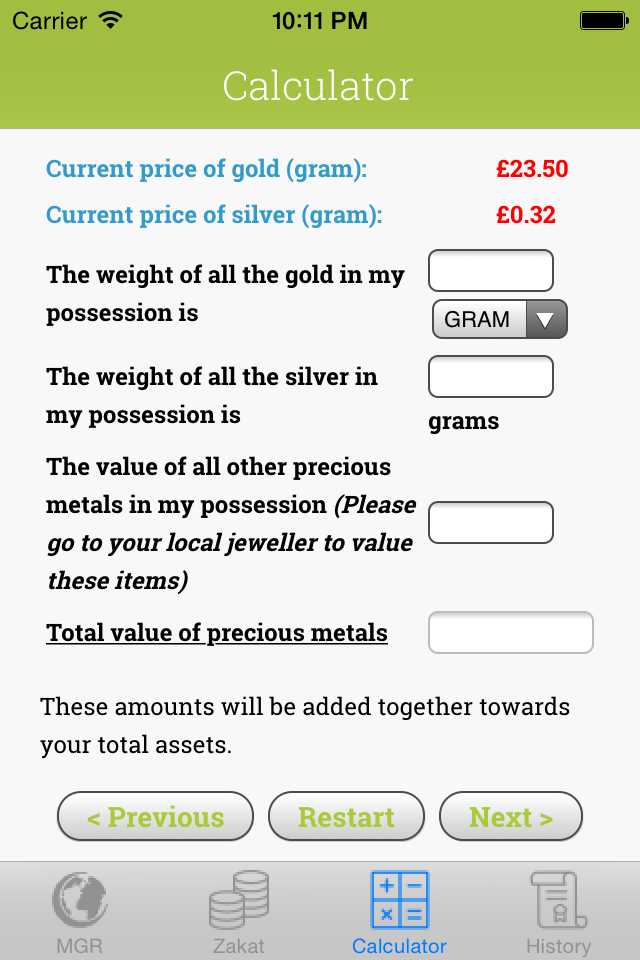Focus the gold weight input field
640x960 pixels.
click(490, 271)
